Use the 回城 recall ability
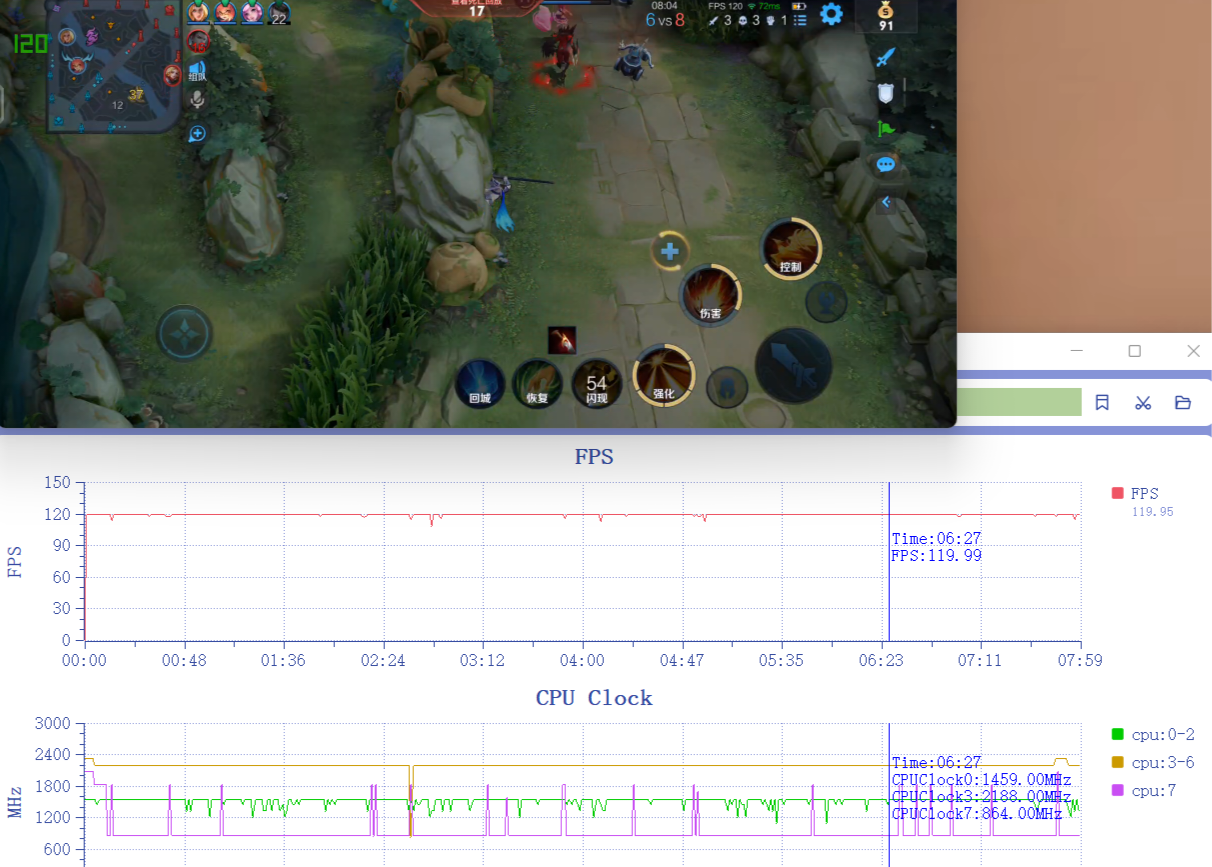This screenshot has width=1212, height=867. click(x=480, y=385)
